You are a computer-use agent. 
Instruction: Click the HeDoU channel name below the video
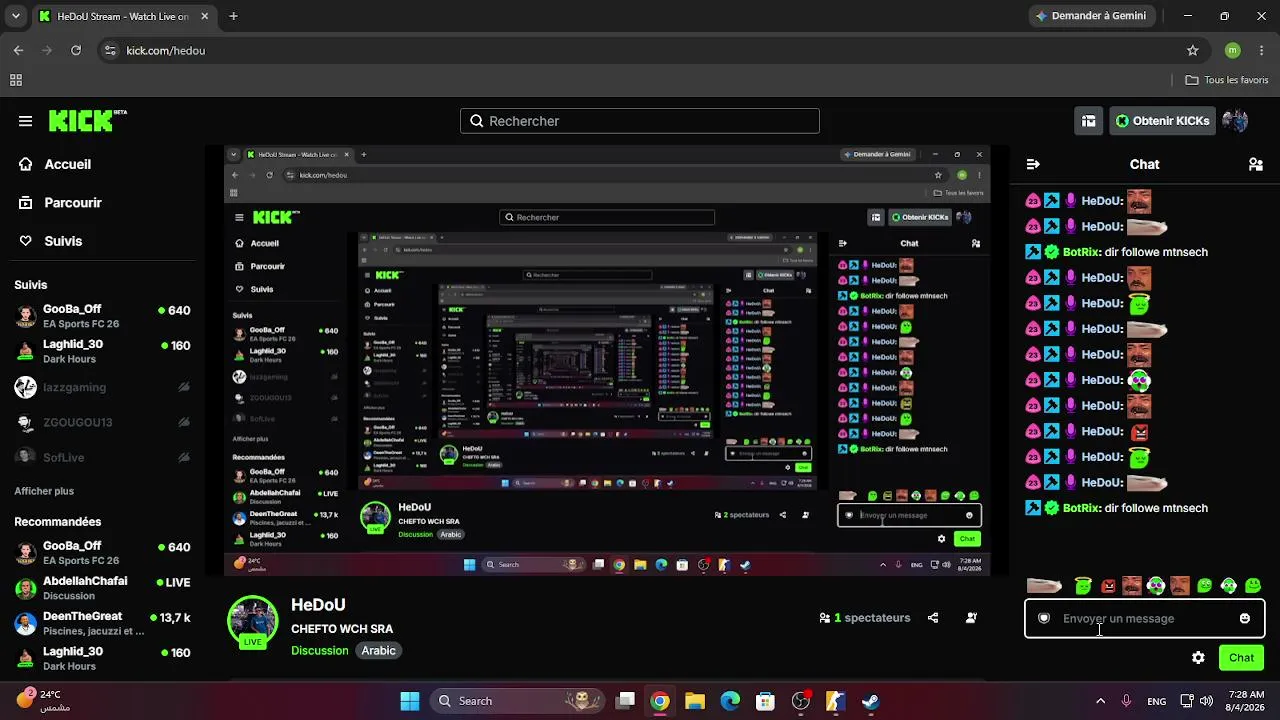pos(318,605)
